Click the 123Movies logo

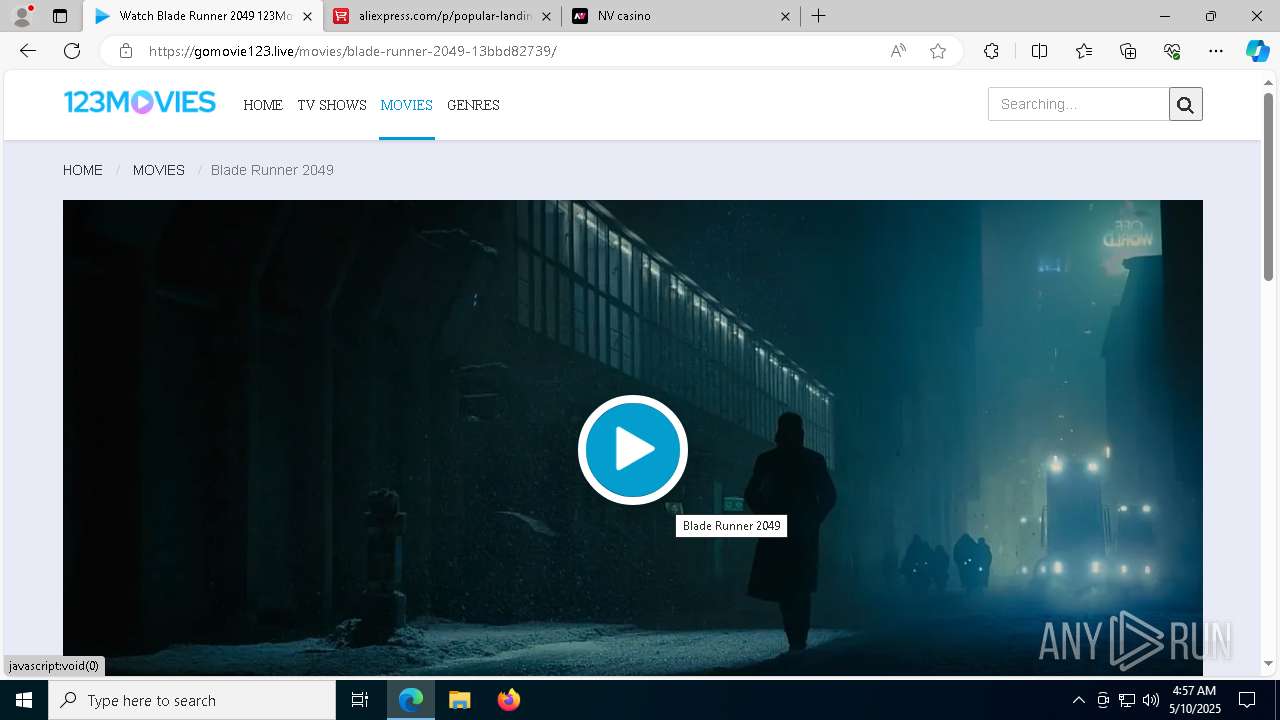(140, 102)
